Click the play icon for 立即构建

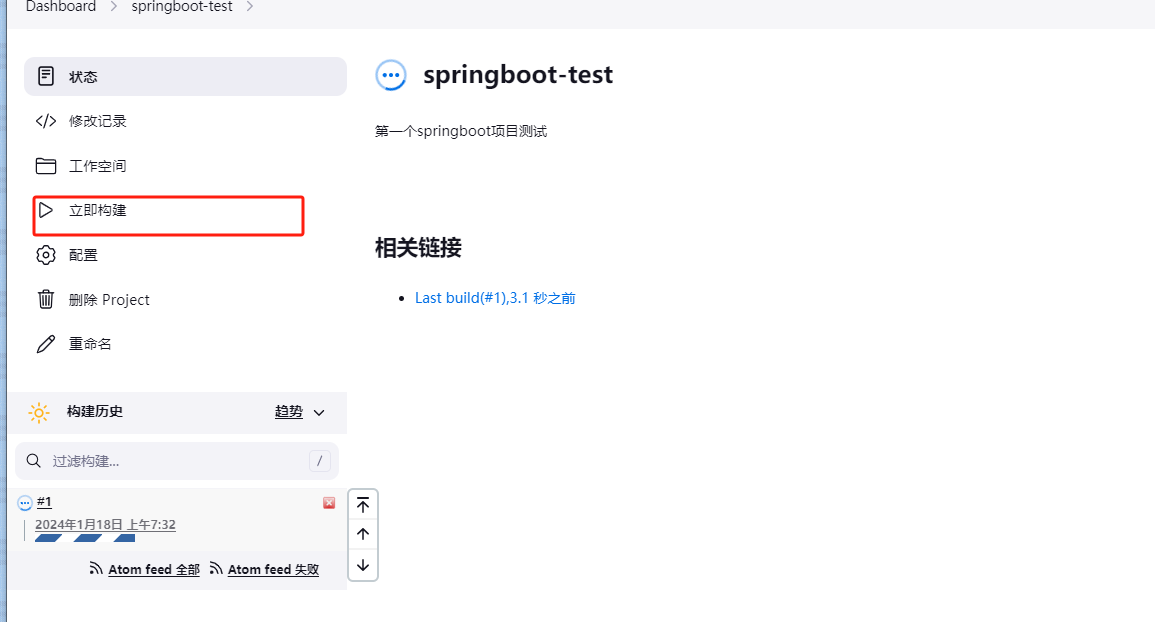[x=46, y=210]
